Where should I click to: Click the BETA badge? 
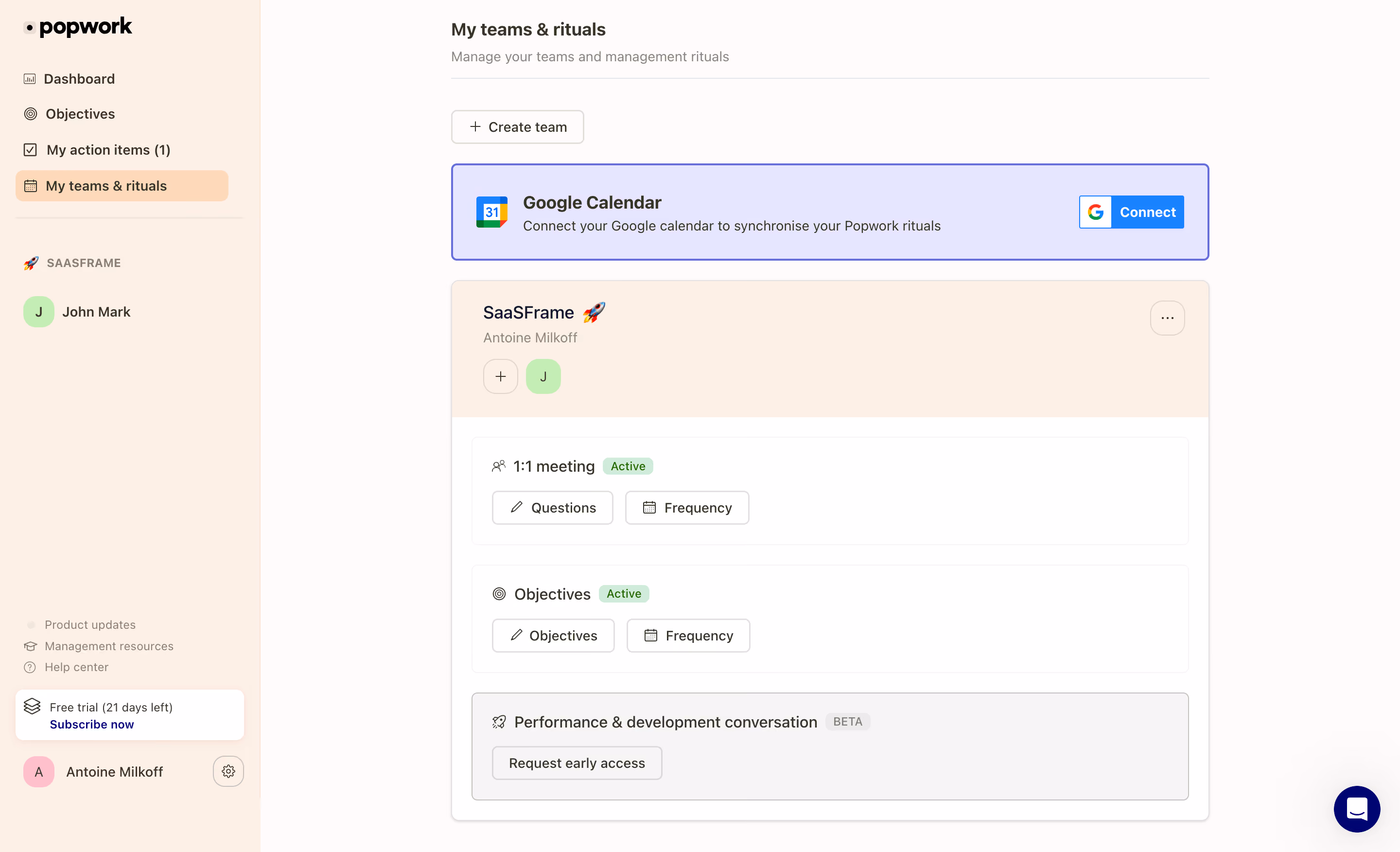click(x=848, y=722)
